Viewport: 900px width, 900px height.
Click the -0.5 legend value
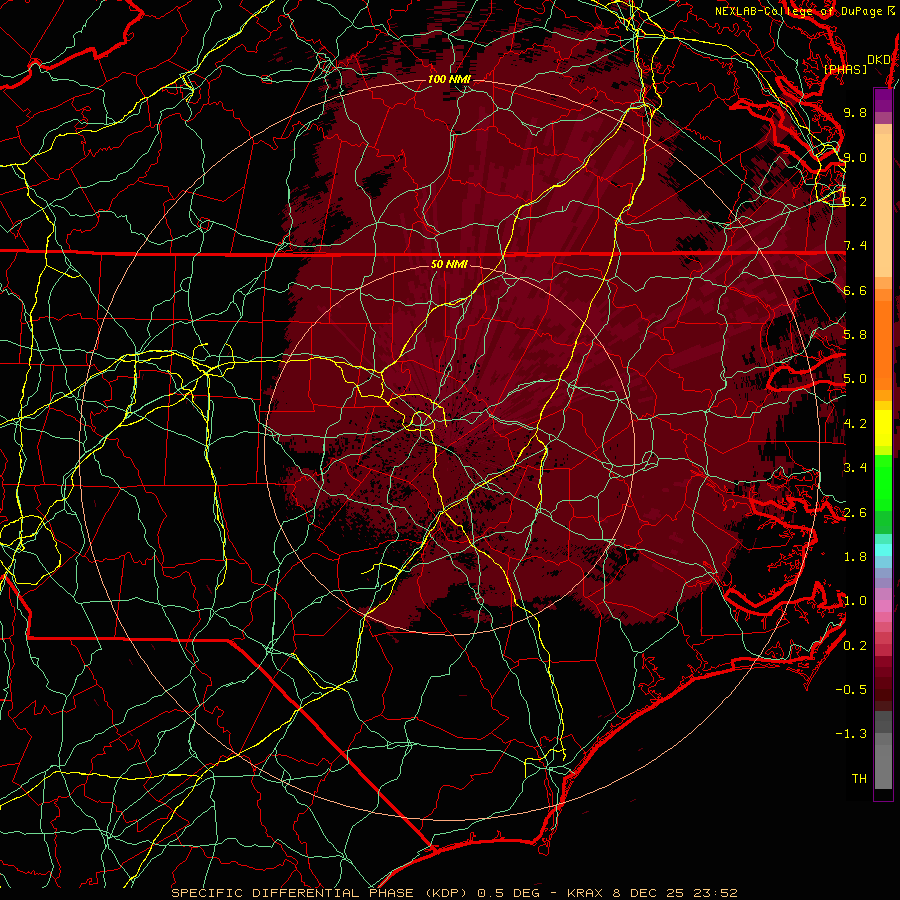[851, 690]
